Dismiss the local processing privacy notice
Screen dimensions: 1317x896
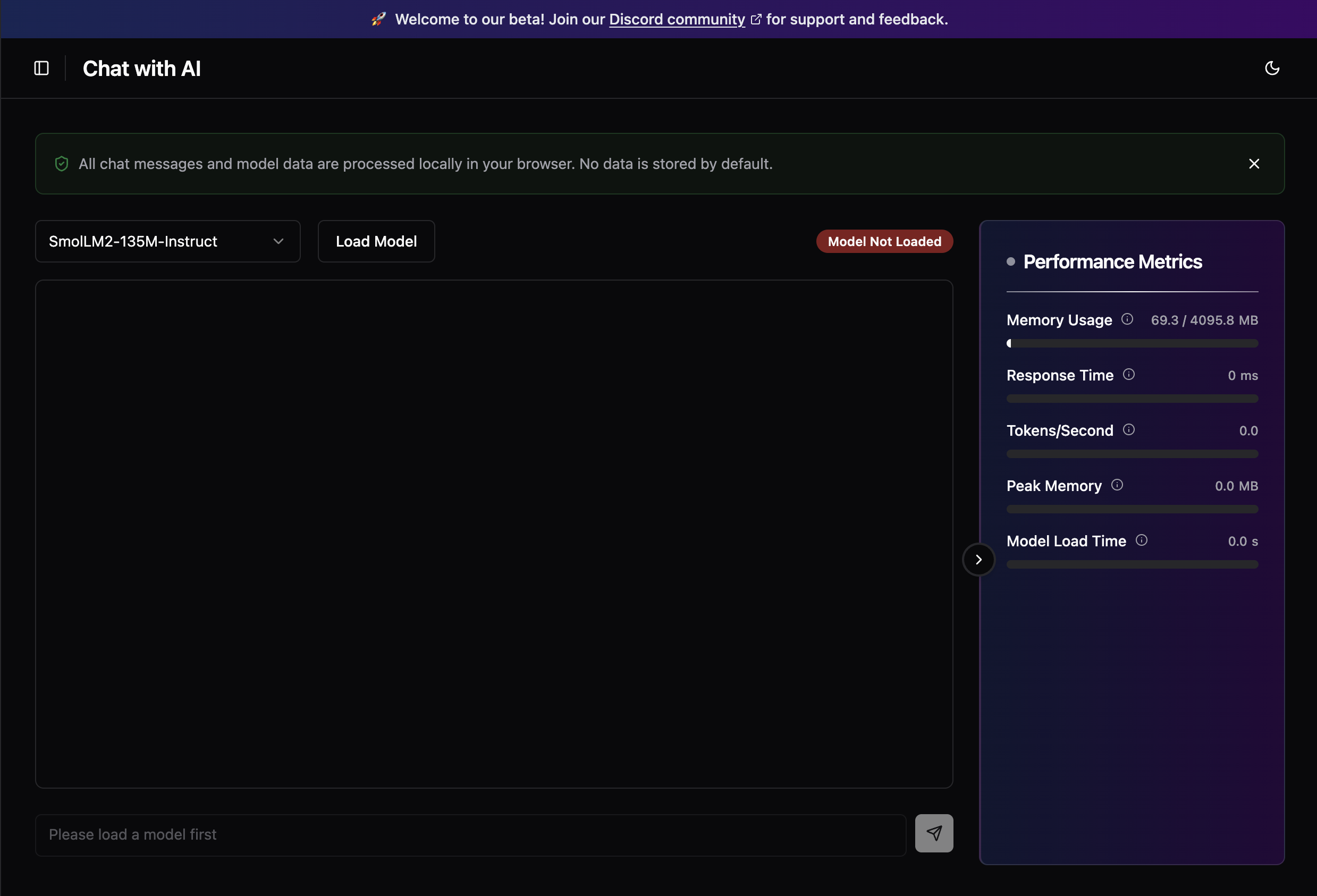(x=1254, y=164)
